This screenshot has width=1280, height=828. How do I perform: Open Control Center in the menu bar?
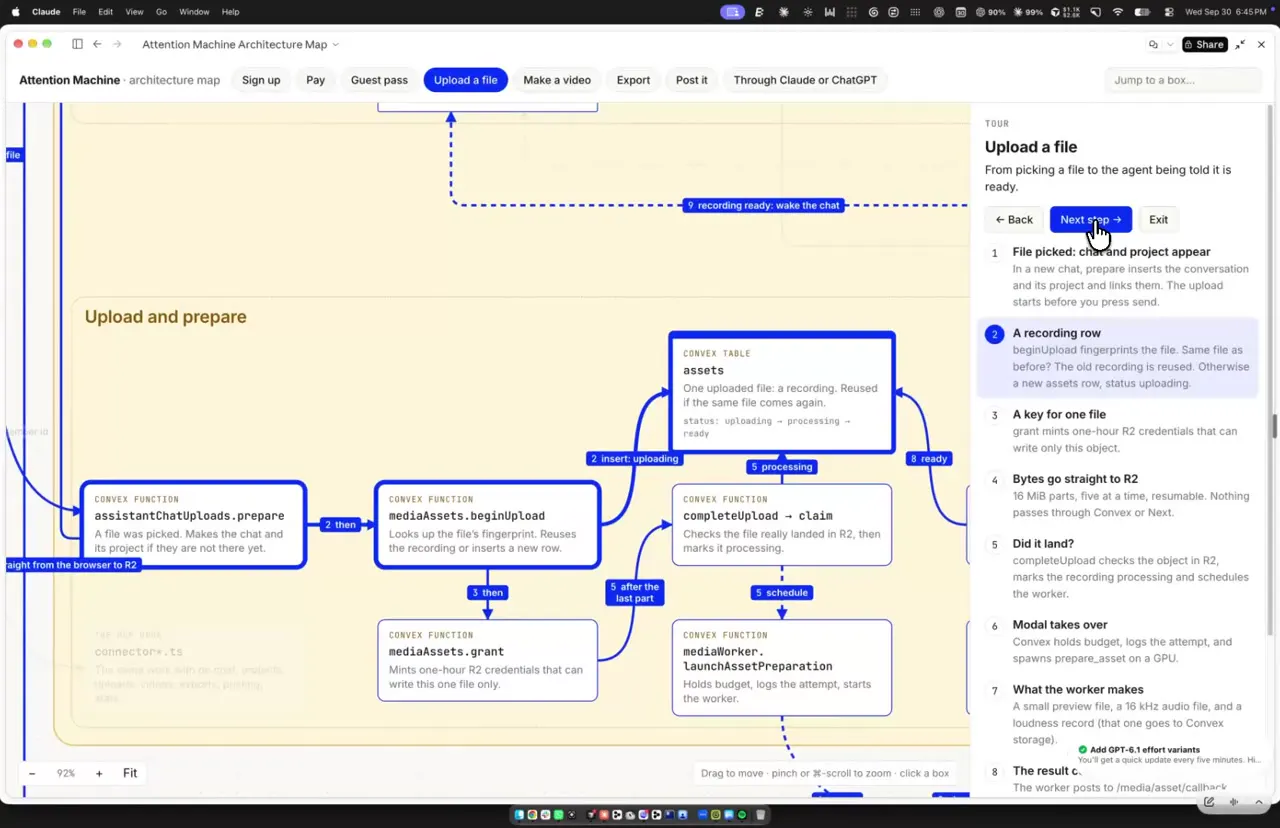coord(1169,12)
